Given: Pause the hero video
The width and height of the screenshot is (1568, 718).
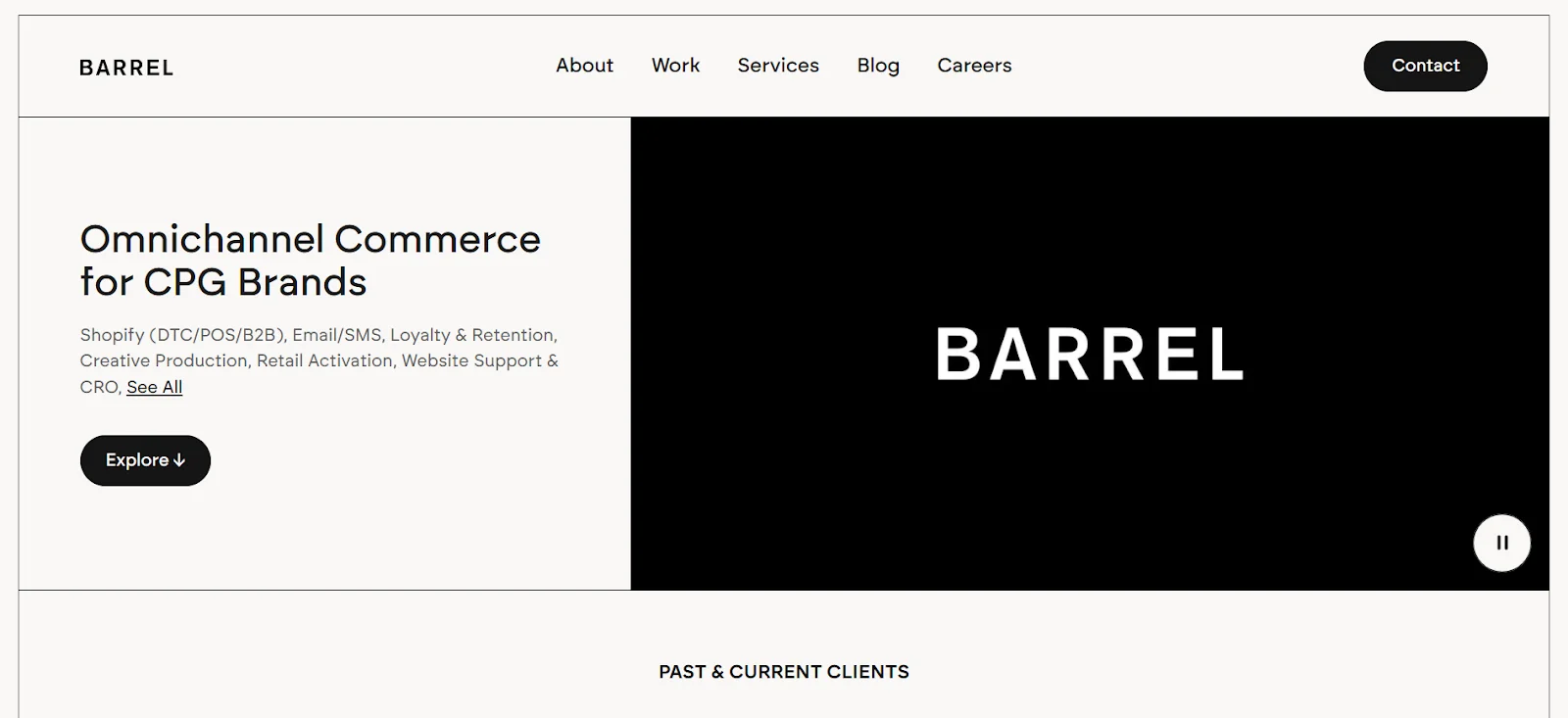Looking at the screenshot, I should point(1501,543).
